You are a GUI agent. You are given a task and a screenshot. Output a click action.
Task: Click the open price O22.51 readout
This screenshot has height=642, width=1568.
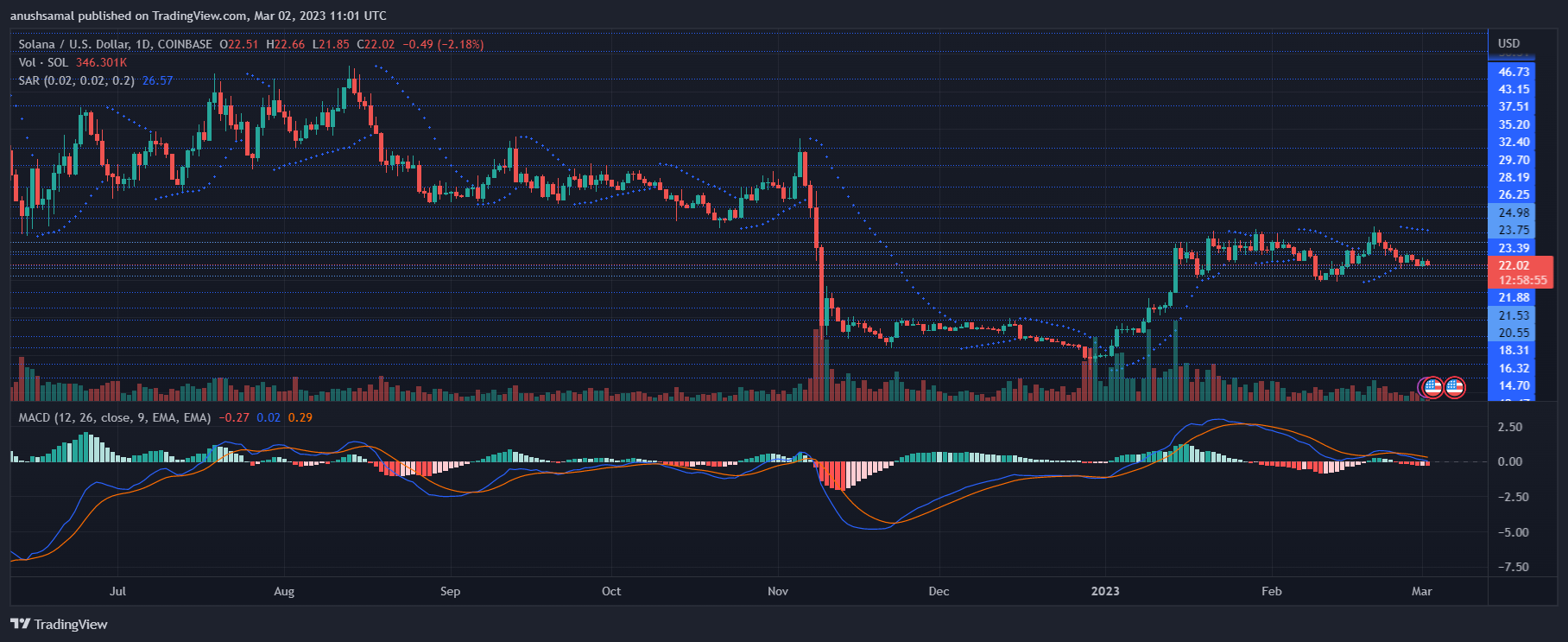point(239,44)
